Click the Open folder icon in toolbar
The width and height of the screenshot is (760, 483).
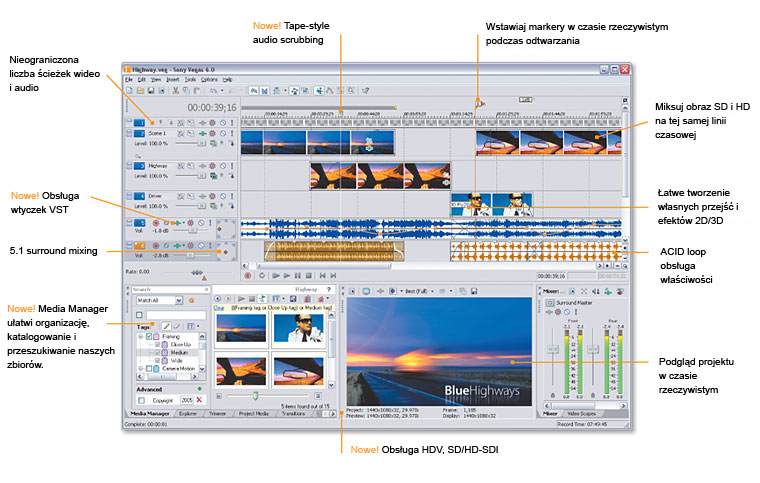tap(140, 91)
